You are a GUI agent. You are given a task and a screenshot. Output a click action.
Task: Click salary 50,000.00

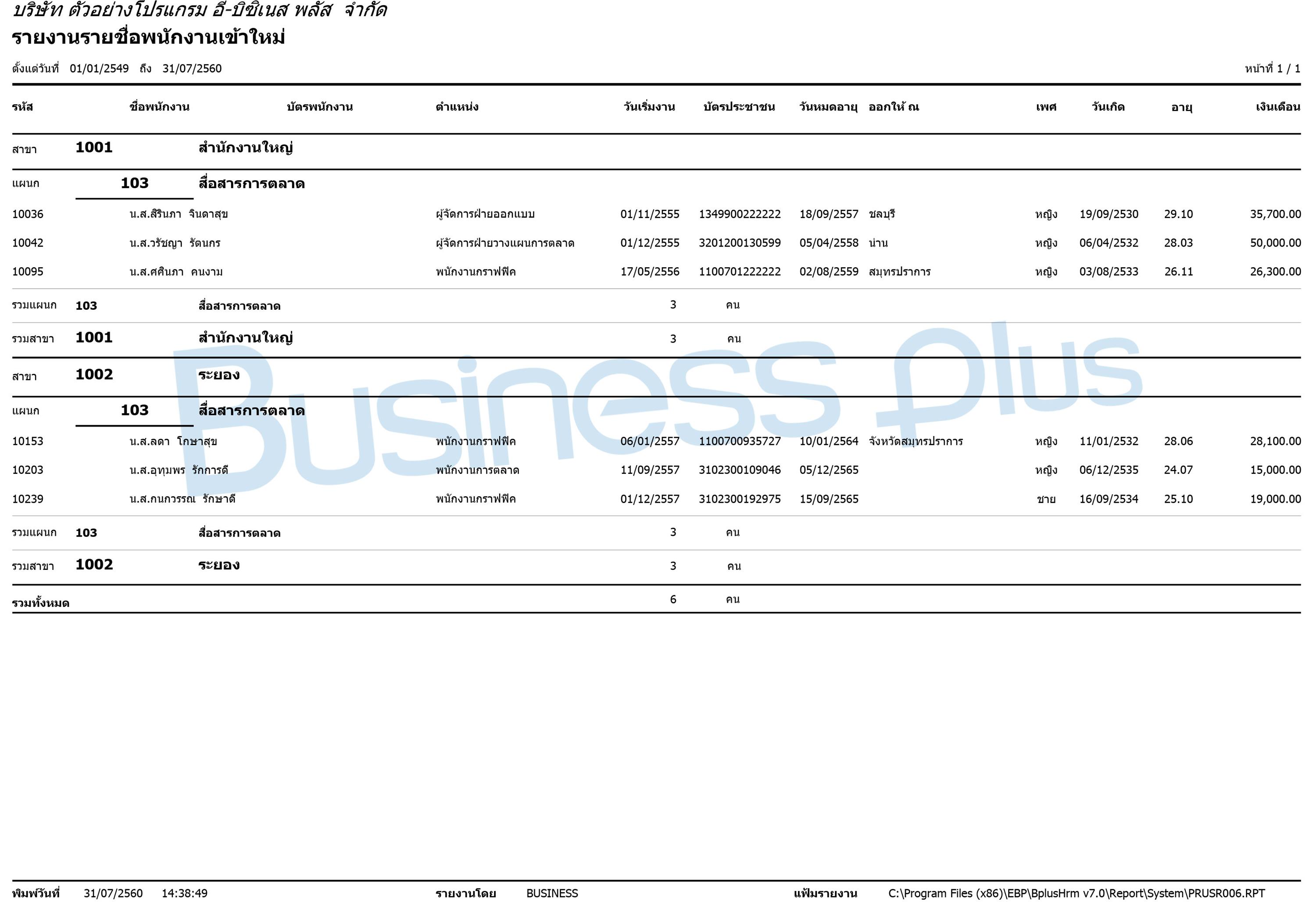1275,243
